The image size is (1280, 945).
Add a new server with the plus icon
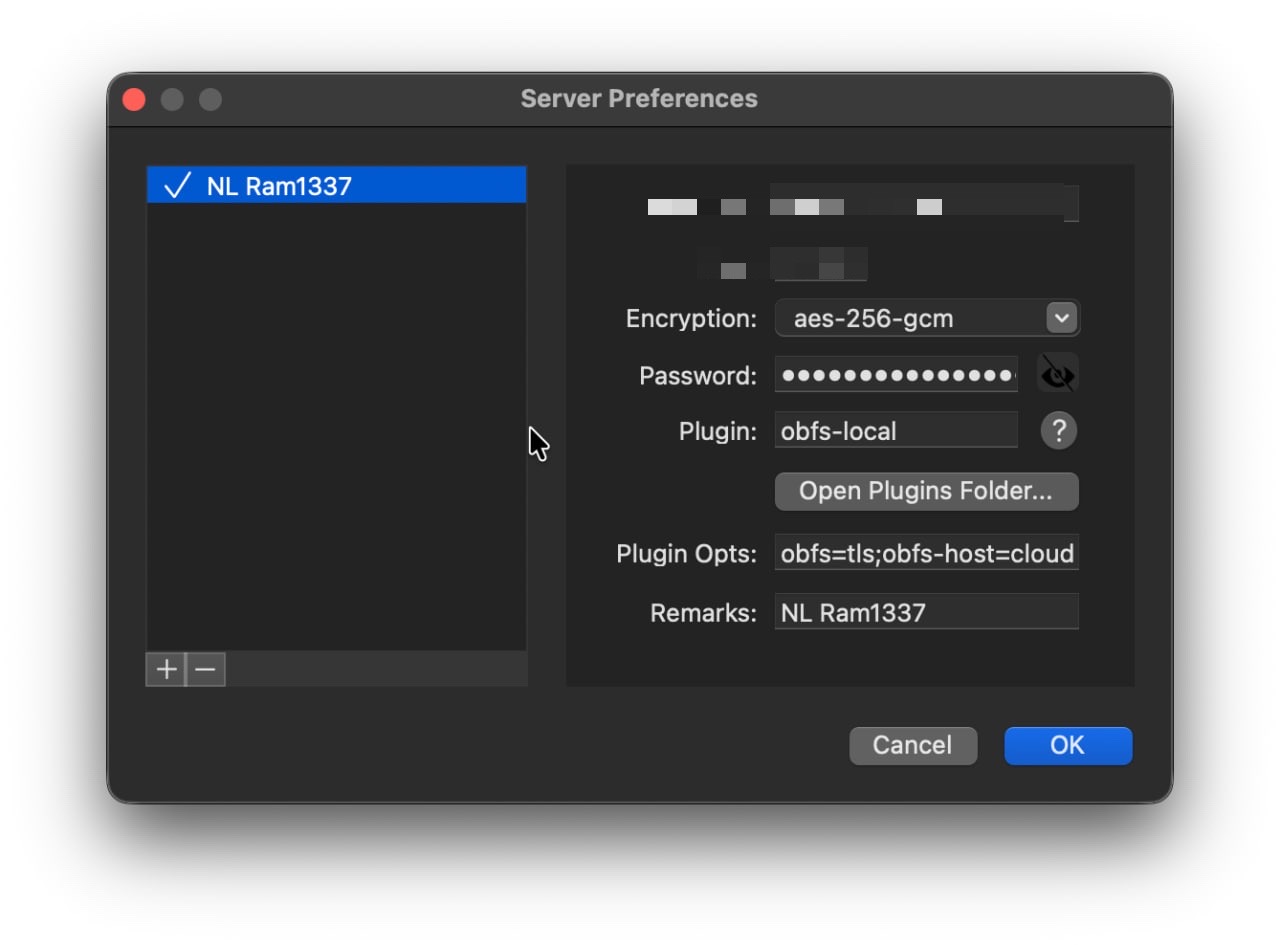pos(165,669)
